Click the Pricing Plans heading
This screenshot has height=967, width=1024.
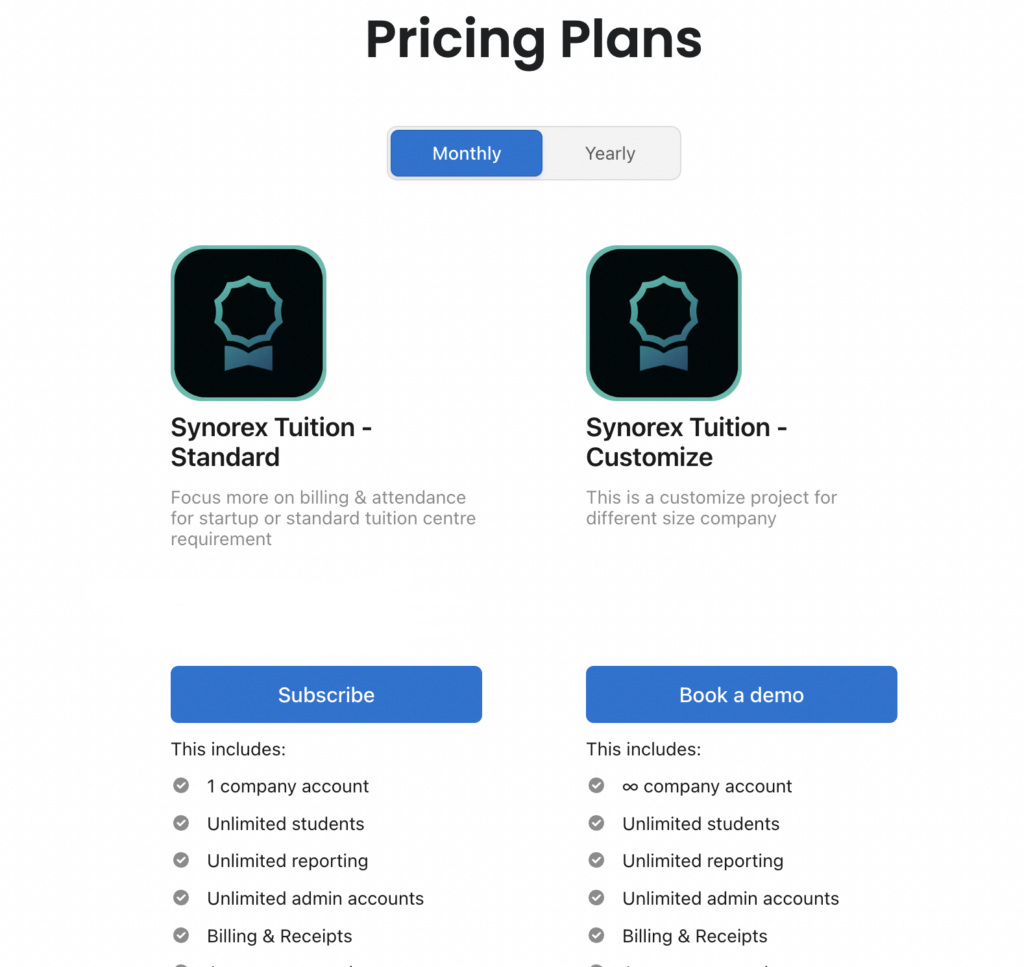534,40
